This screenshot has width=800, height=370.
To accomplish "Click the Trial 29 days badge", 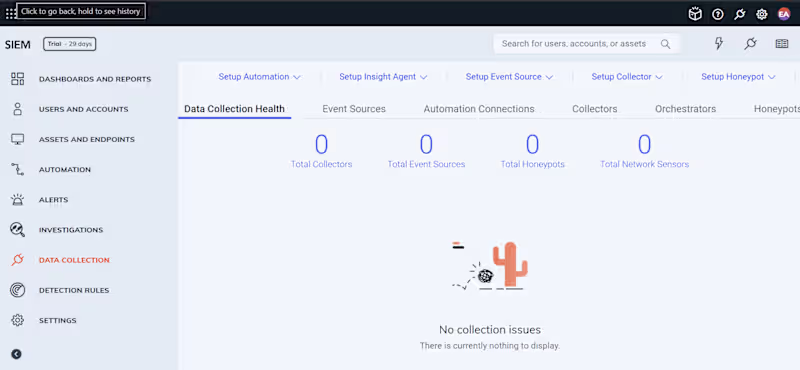I will coord(69,44).
